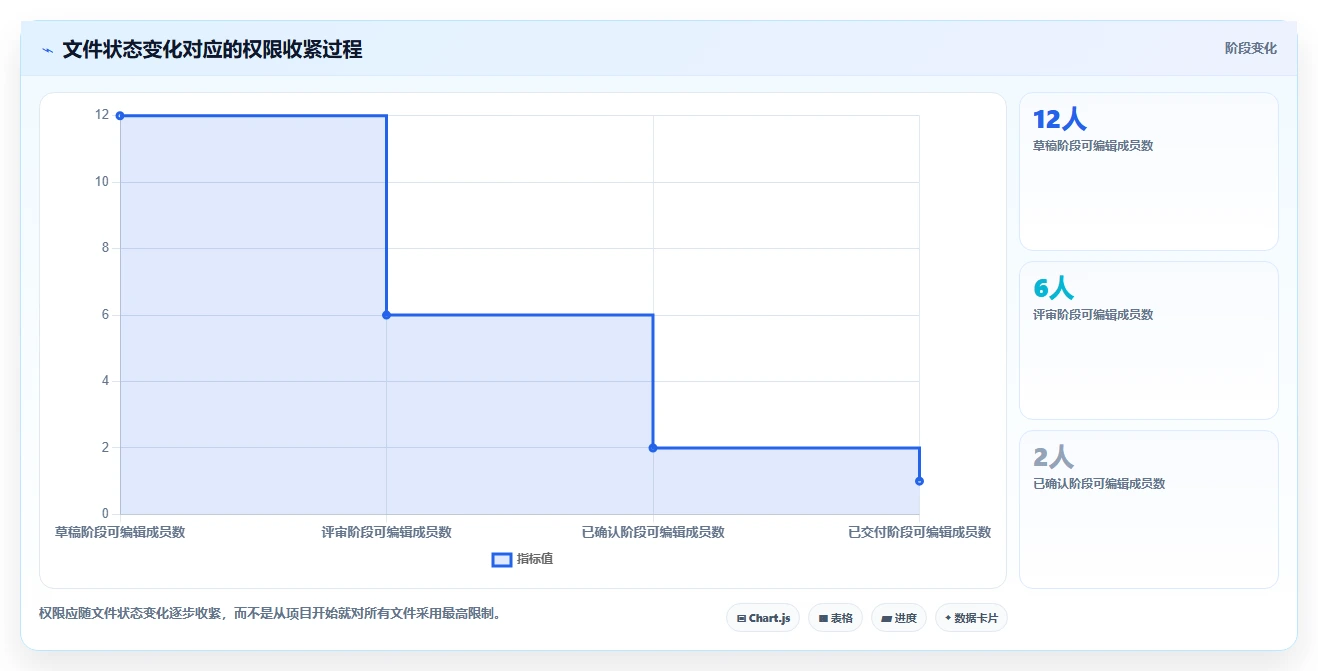Click the 数据卡片 sparkle icon
The width and height of the screenshot is (1318, 671).
(x=948, y=618)
